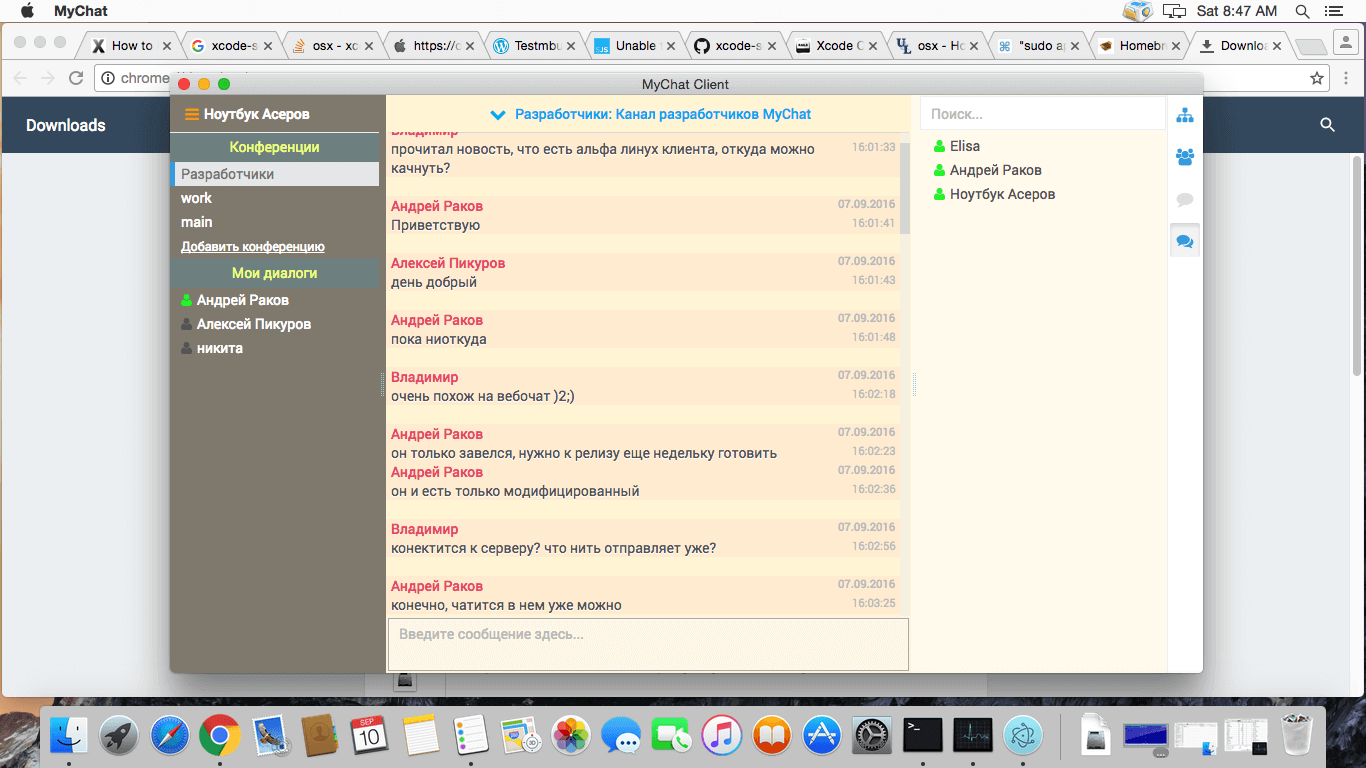Screen dimensions: 1366x768
Task: Click sender name Алексей Пикуров in chat
Action: coord(448,263)
